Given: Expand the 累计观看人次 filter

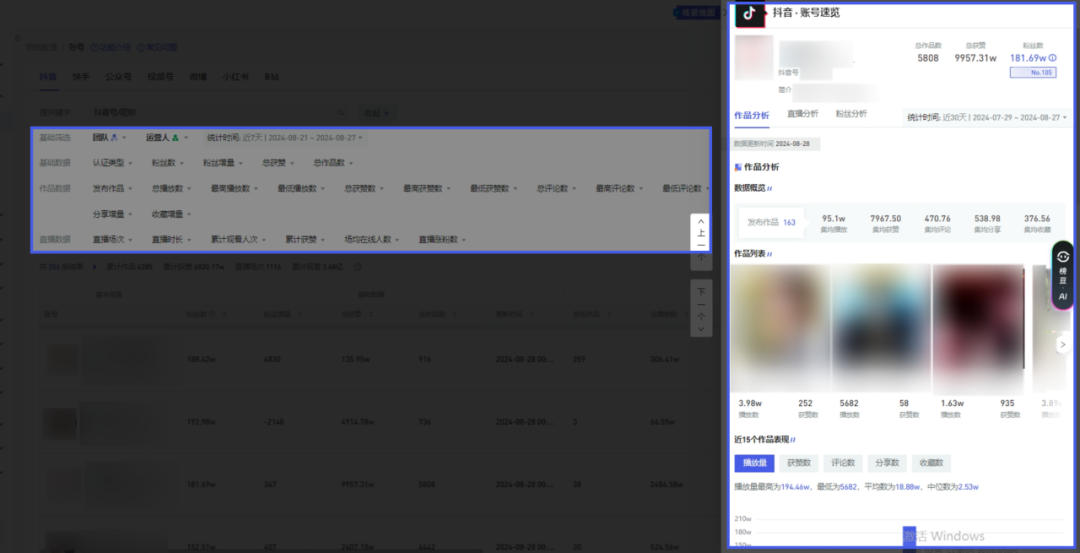Looking at the screenshot, I should 238,240.
